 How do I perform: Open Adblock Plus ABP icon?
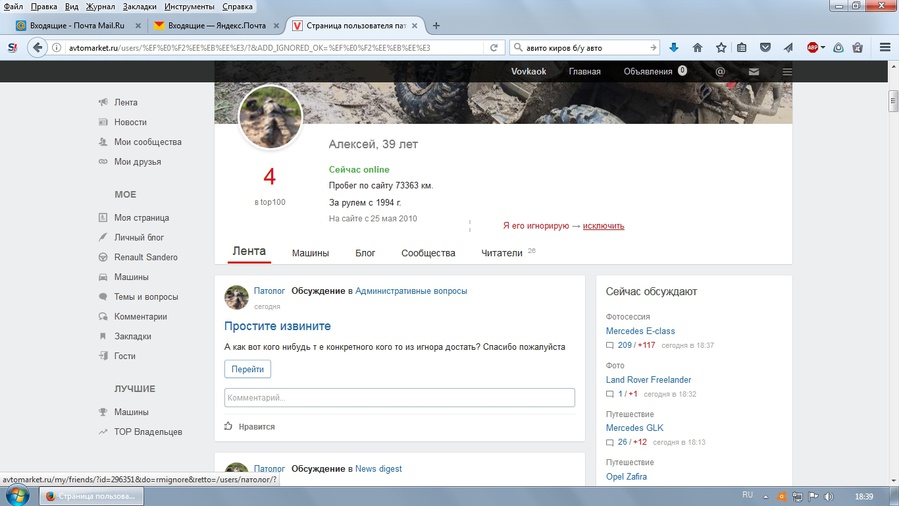(813, 48)
